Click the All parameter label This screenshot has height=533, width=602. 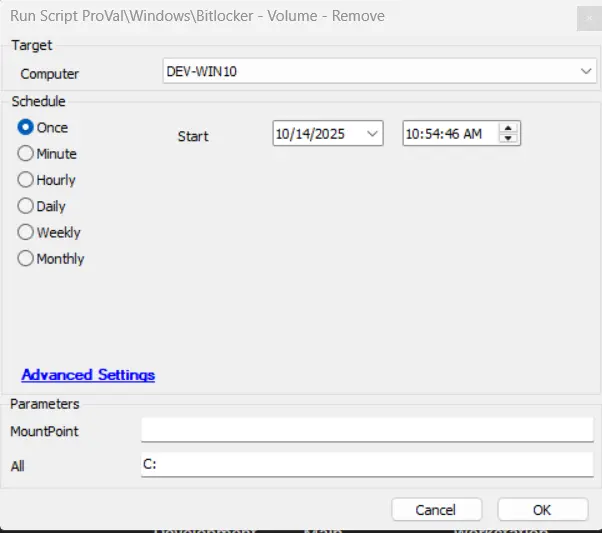point(18,466)
